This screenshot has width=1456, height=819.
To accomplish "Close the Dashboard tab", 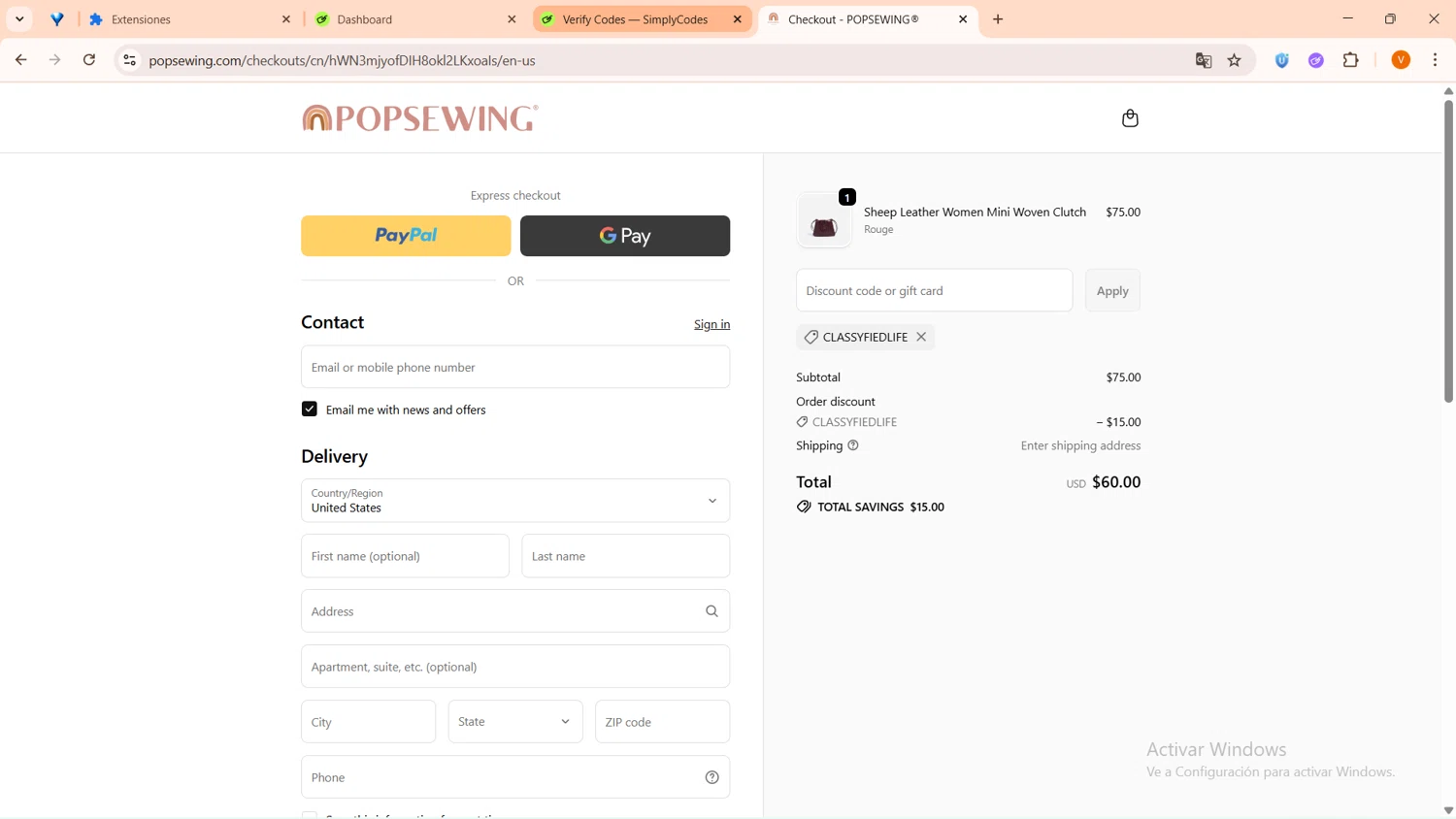I will 512,19.
